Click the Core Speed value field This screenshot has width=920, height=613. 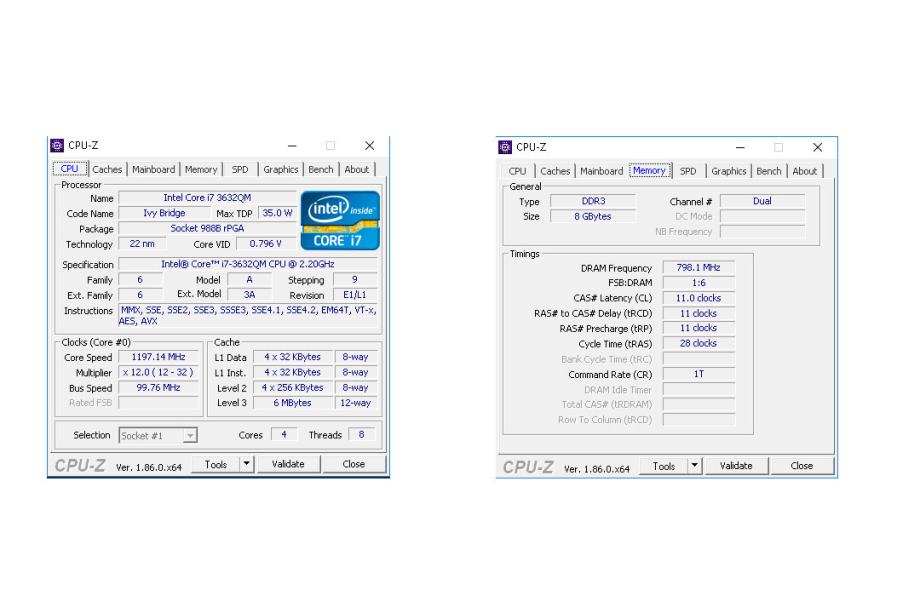point(157,357)
